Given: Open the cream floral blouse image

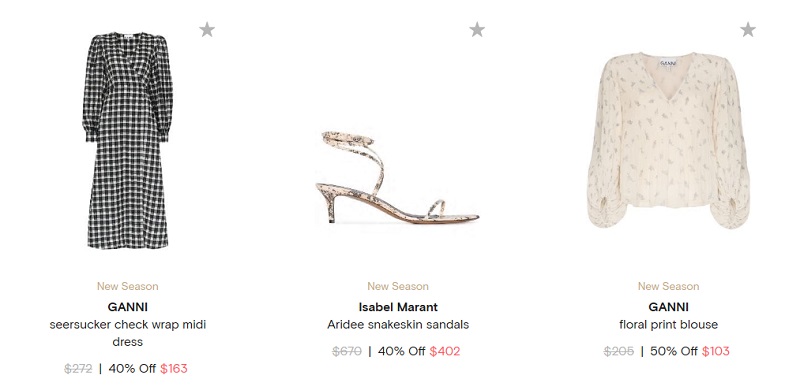Looking at the screenshot, I should pyautogui.click(x=668, y=140).
